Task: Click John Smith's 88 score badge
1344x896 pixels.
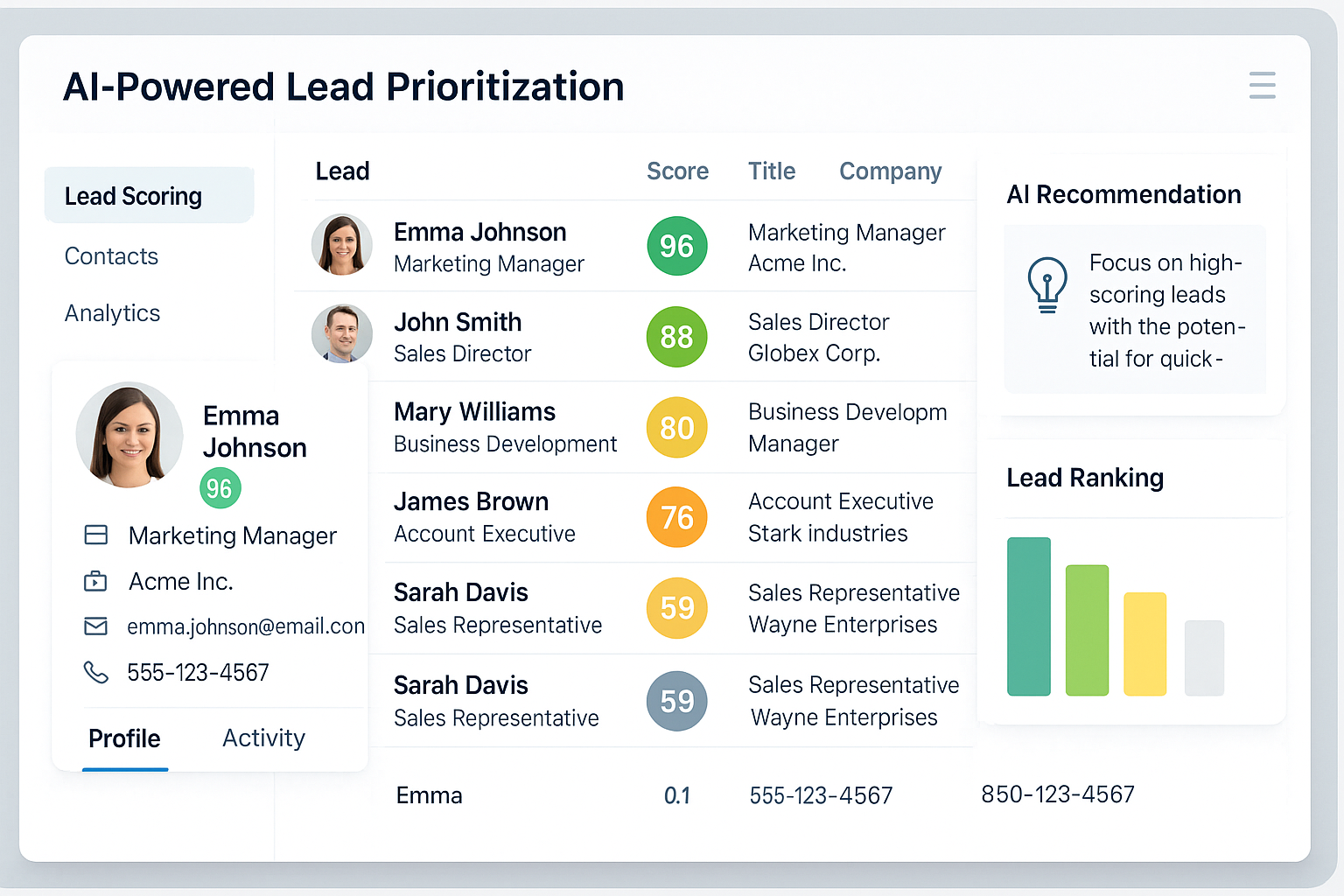Action: tap(676, 337)
